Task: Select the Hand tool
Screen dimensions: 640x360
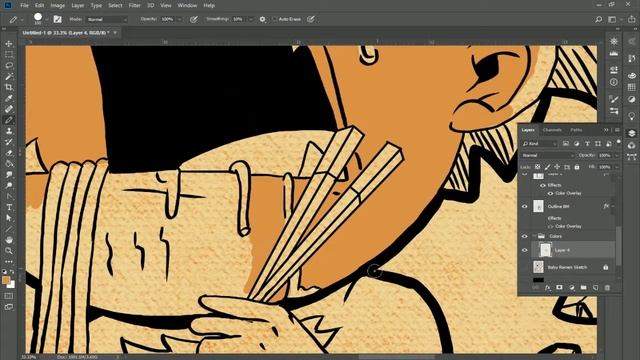Action: [9, 240]
